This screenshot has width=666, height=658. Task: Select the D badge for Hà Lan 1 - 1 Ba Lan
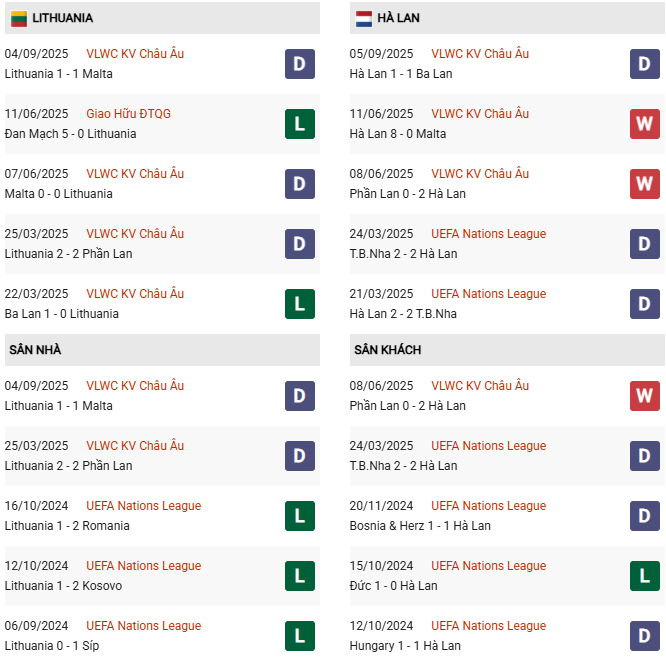click(x=644, y=64)
